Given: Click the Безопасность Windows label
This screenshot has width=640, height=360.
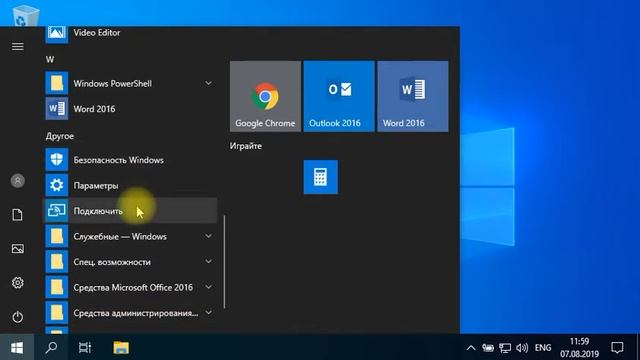Looking at the screenshot, I should point(118,160).
